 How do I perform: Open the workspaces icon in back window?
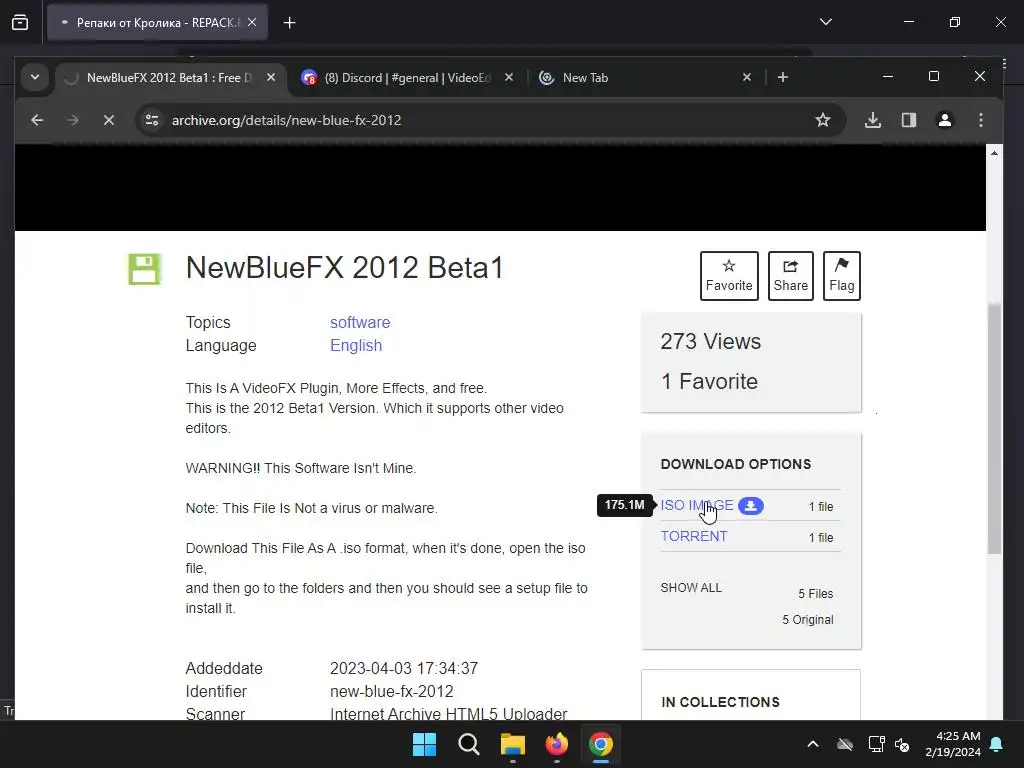[x=20, y=23]
